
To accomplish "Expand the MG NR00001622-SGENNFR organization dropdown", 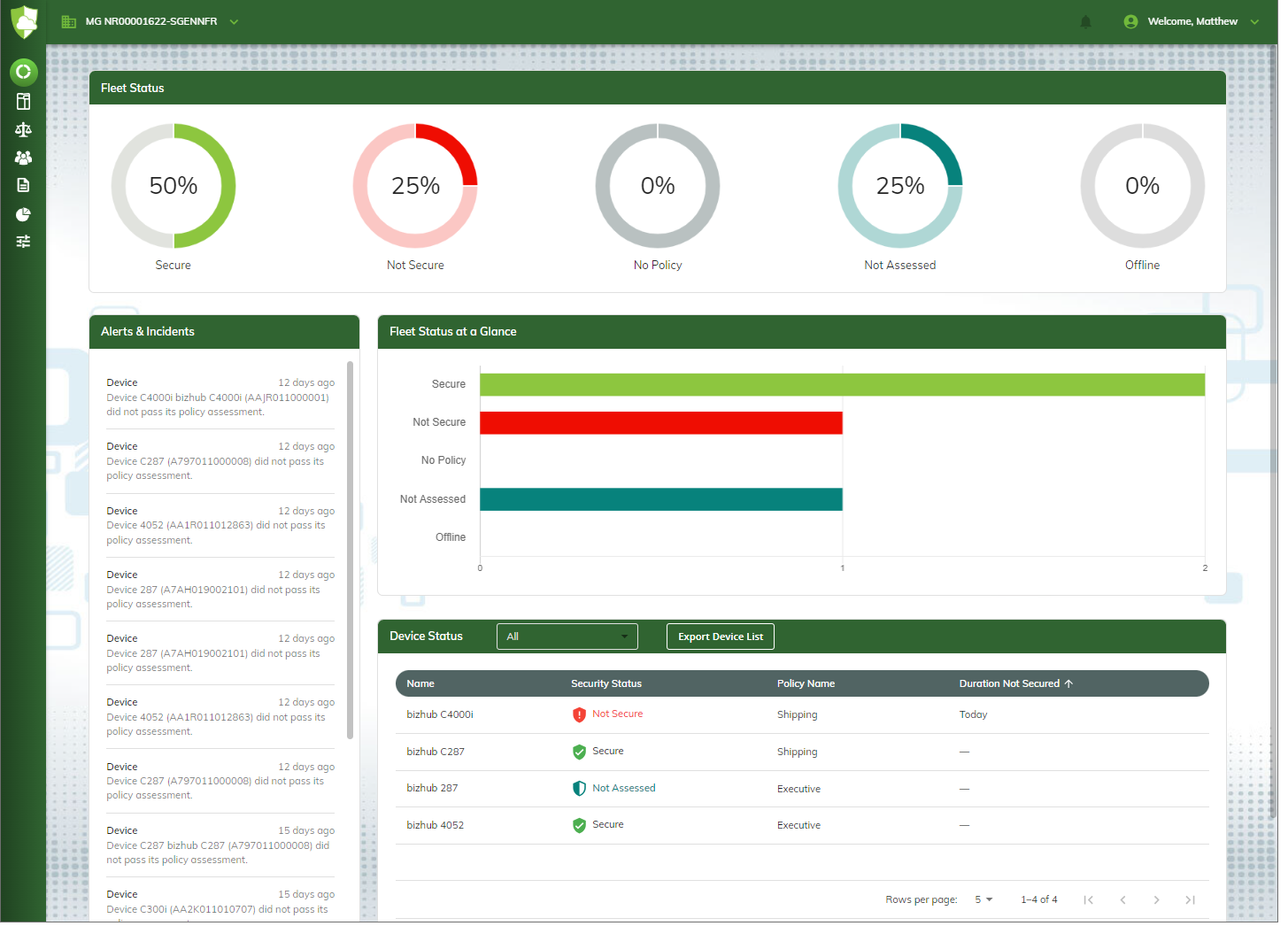I will [150, 22].
